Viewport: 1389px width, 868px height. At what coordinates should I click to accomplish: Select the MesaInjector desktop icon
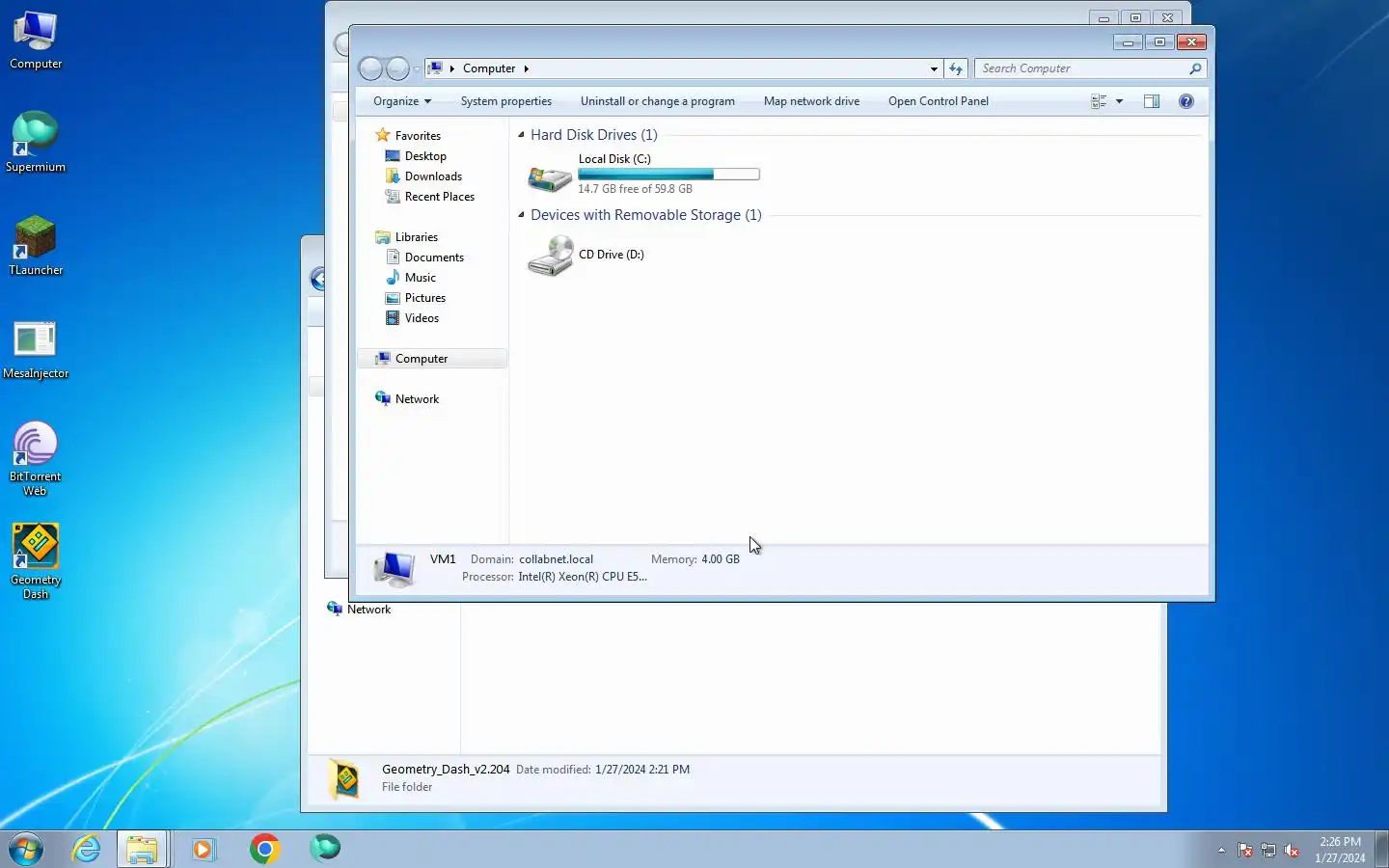pyautogui.click(x=36, y=348)
